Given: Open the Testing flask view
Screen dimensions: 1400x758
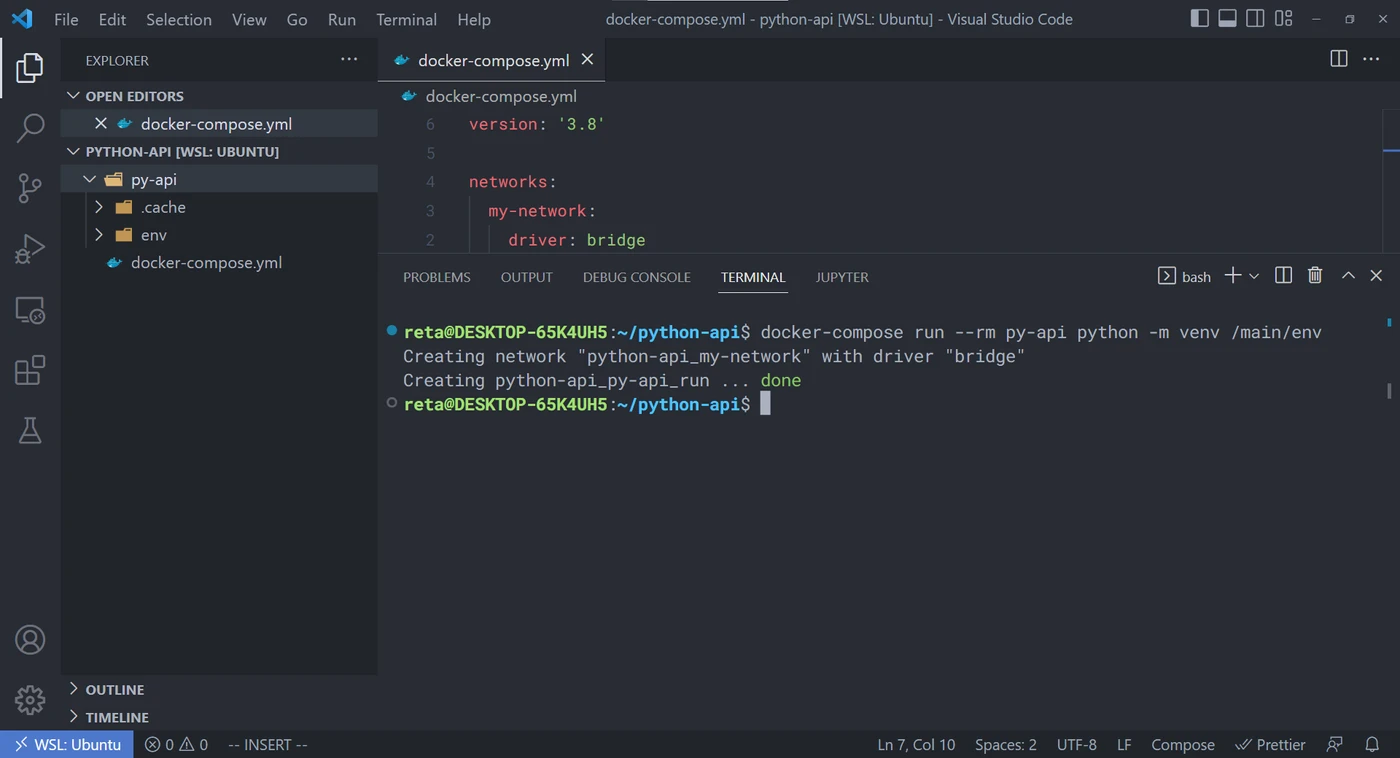Looking at the screenshot, I should [30, 430].
